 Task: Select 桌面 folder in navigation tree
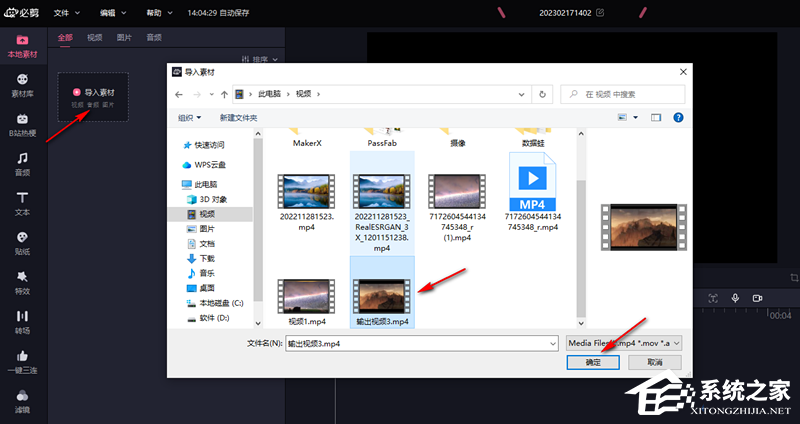[201, 288]
